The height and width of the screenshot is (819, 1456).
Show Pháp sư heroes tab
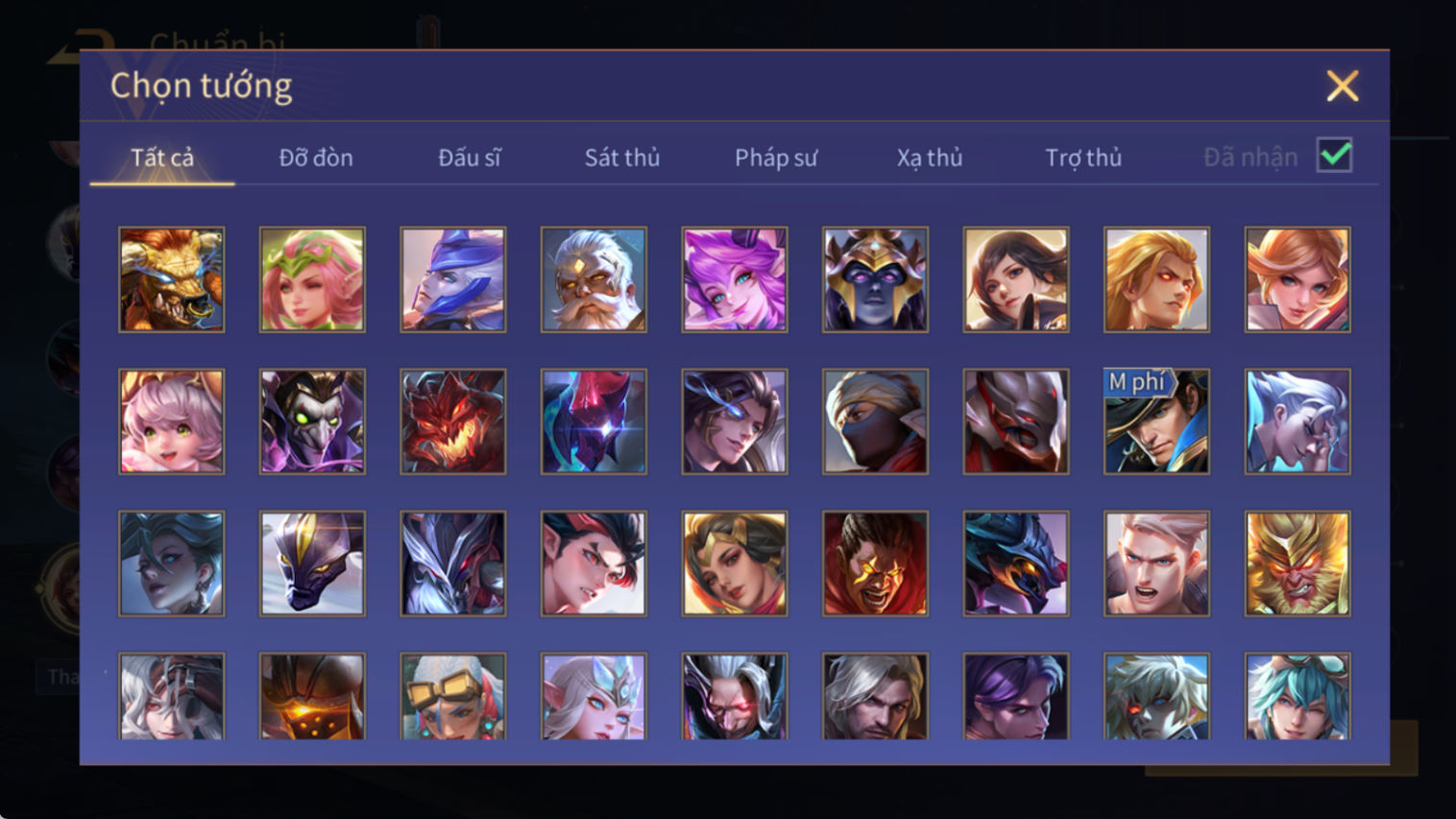coord(776,157)
